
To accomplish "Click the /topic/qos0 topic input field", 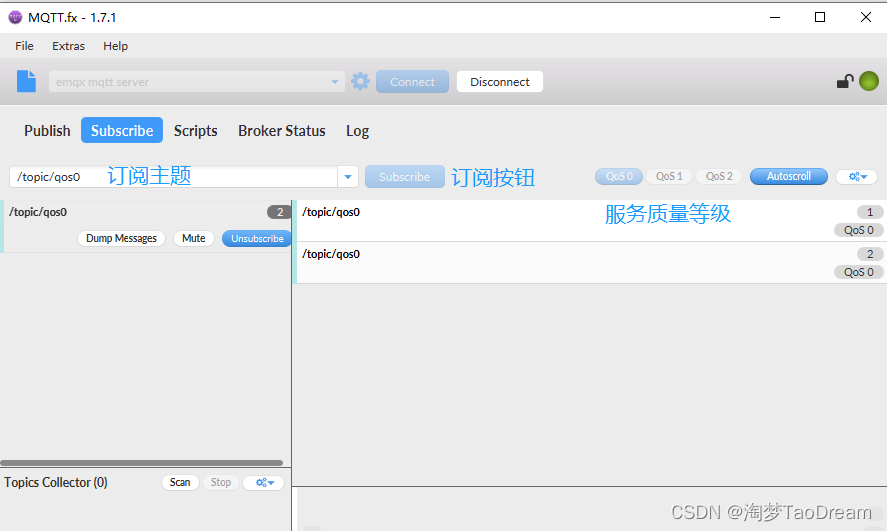I will pyautogui.click(x=173, y=177).
